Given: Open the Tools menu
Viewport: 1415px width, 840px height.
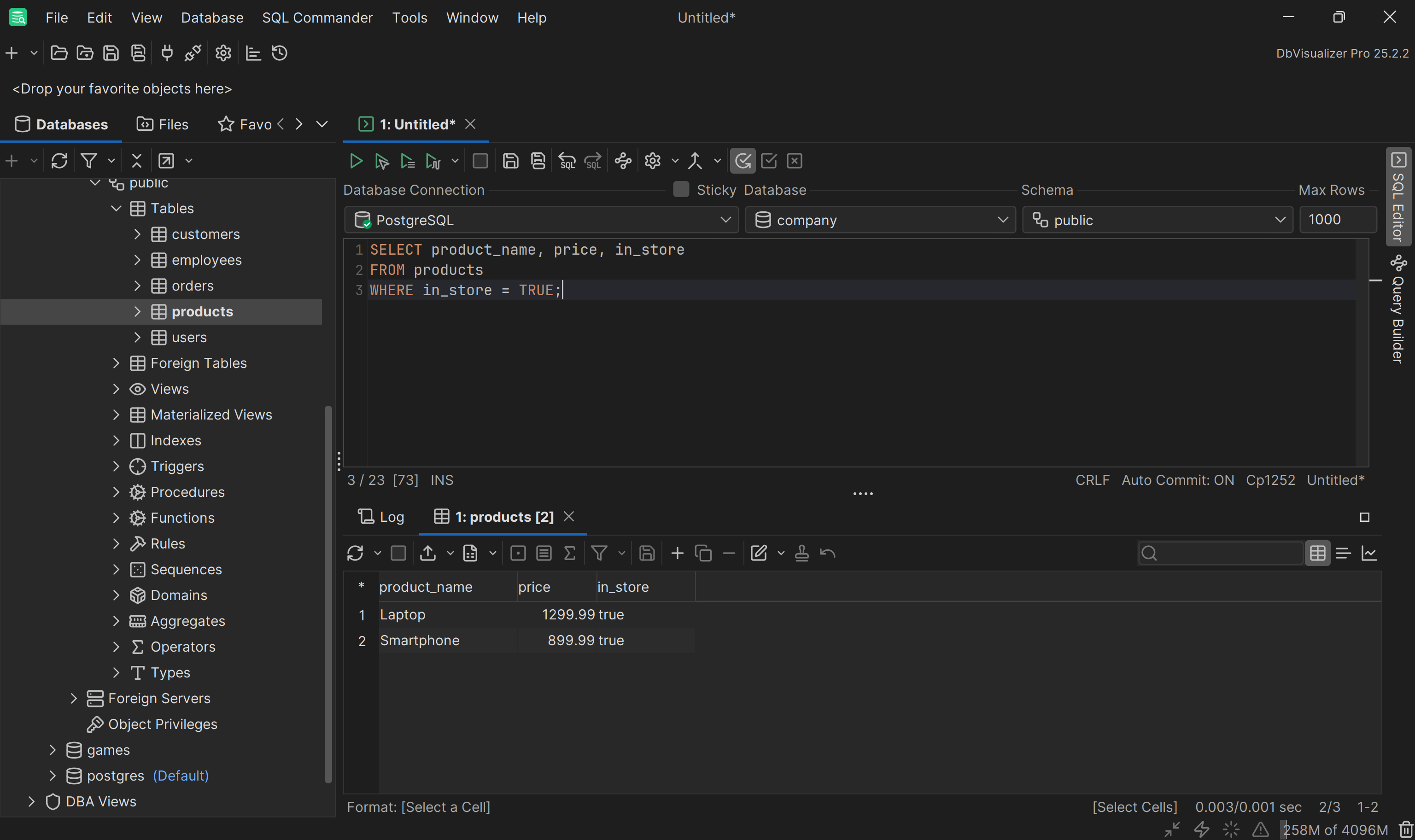Looking at the screenshot, I should (409, 17).
